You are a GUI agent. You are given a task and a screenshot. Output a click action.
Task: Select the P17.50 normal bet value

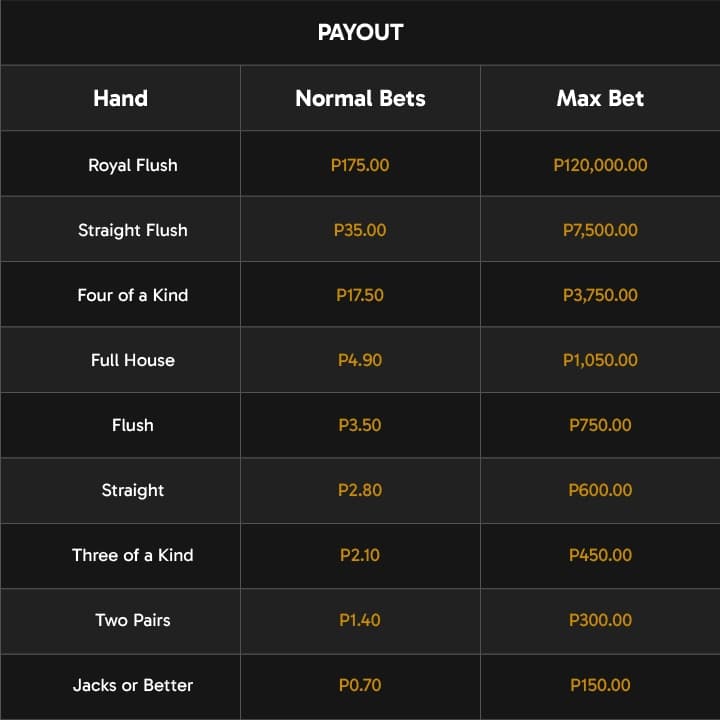tap(360, 295)
